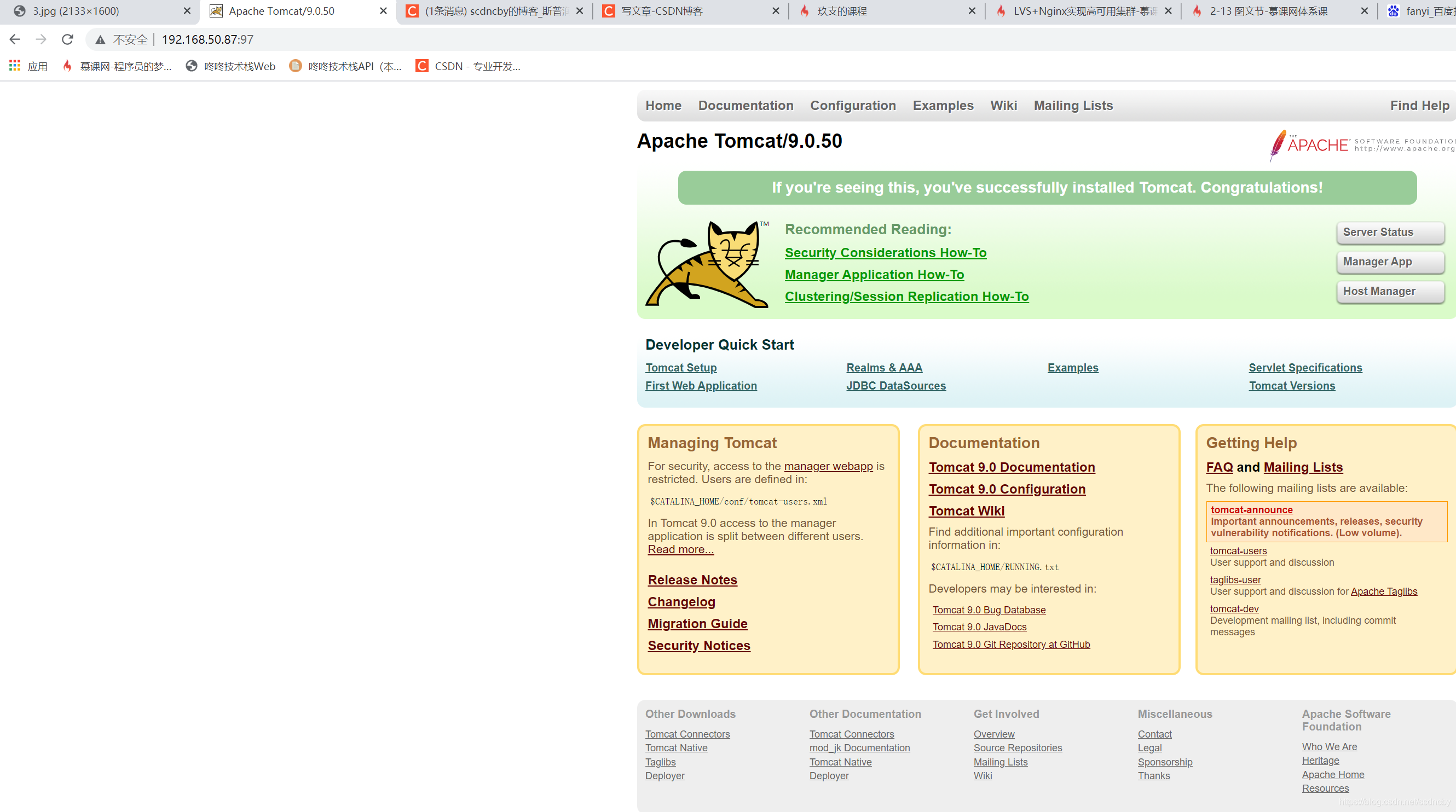Click the CSDN browser tab icon

609,11
